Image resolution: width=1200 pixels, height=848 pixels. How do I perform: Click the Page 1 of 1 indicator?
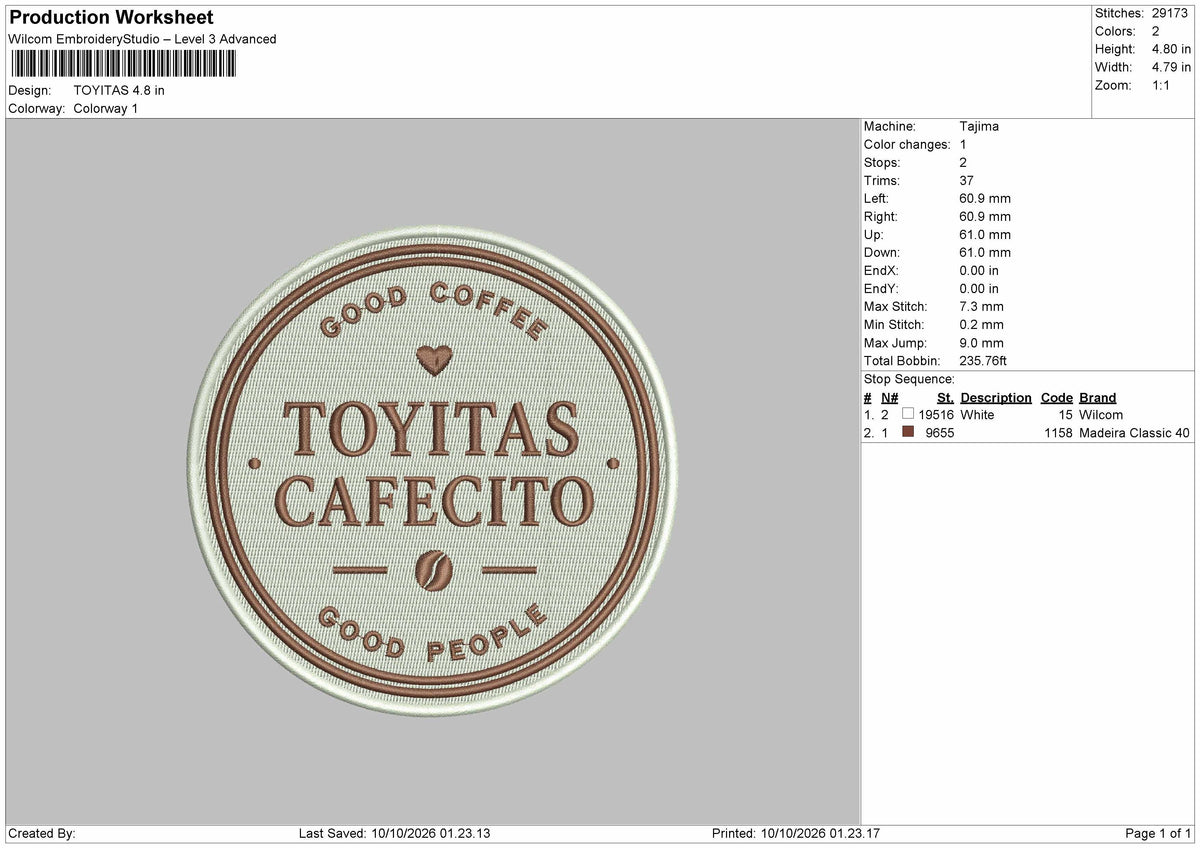click(x=1158, y=833)
